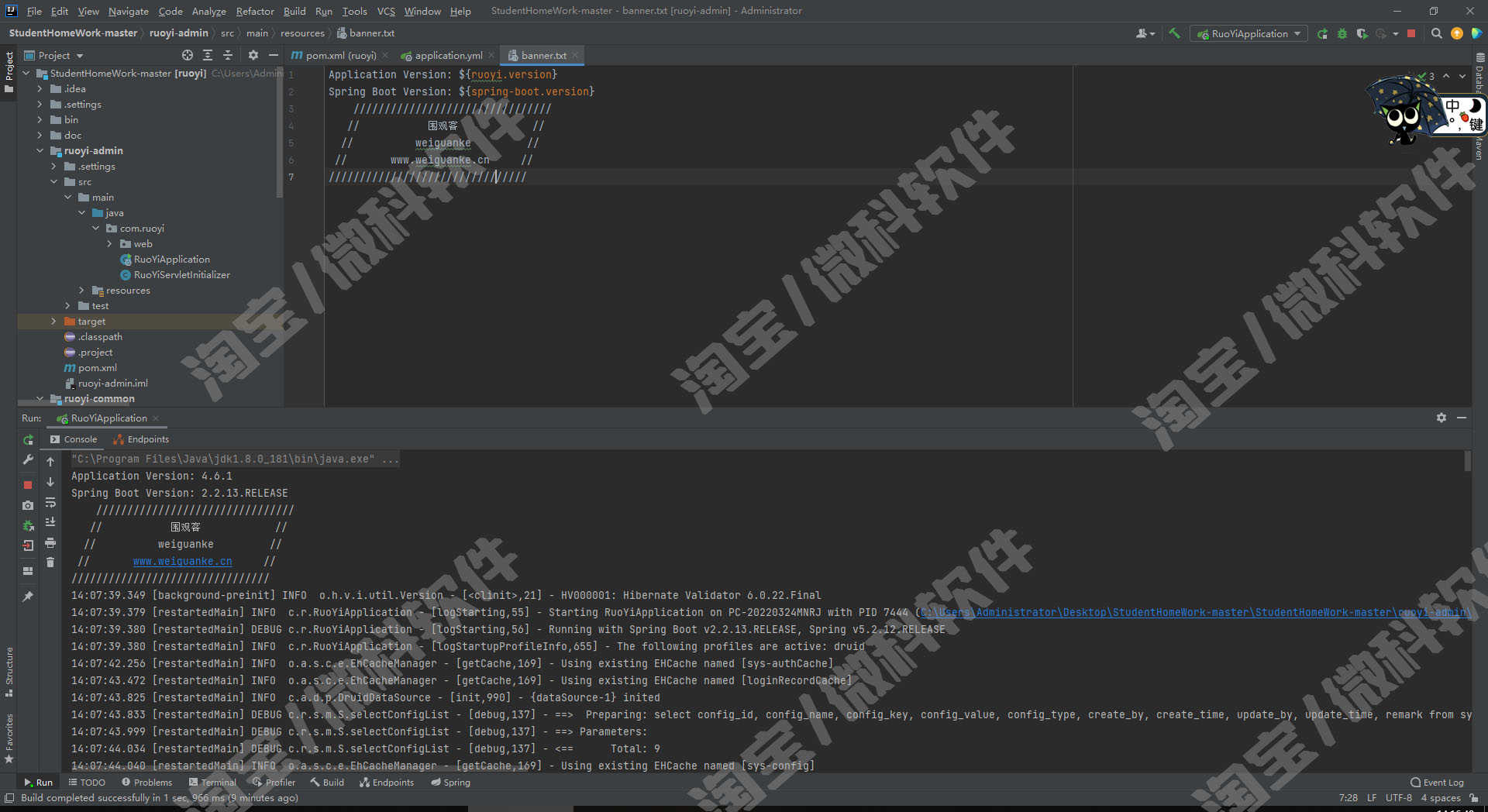Click the Exit icon in the Run panel

click(28, 545)
